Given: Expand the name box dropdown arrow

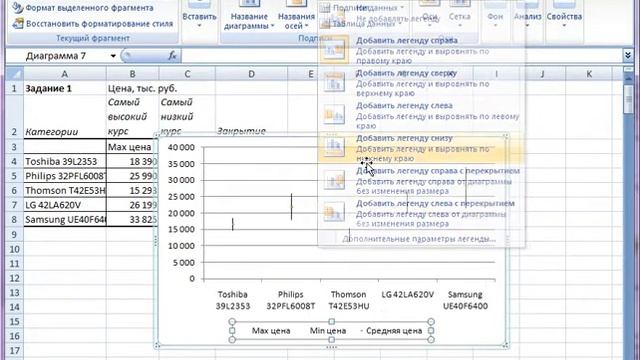Looking at the screenshot, I should pyautogui.click(x=113, y=56).
